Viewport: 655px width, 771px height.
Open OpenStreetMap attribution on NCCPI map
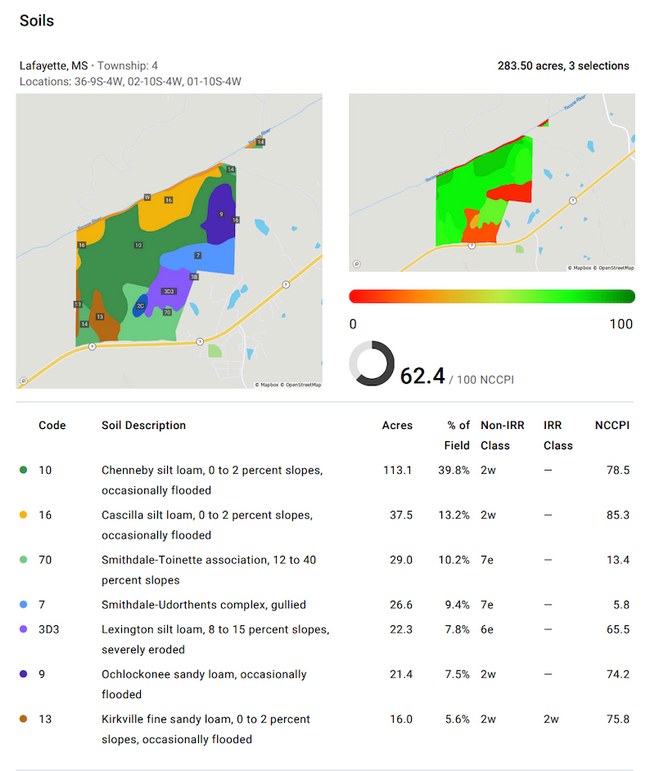pos(614,268)
